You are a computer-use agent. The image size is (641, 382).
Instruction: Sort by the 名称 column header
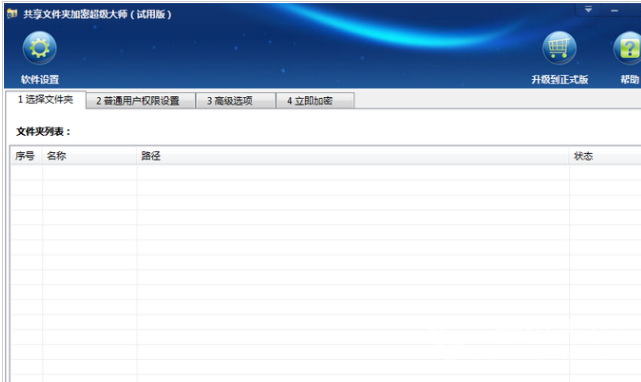click(89, 156)
